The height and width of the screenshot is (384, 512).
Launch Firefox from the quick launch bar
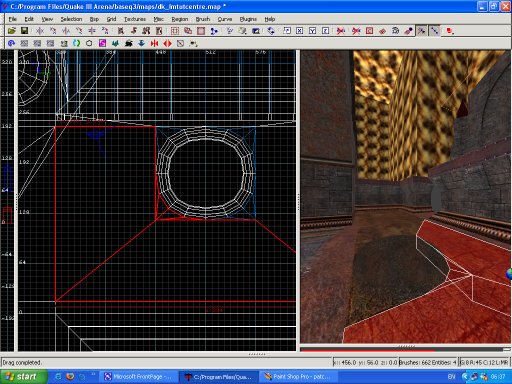click(x=70, y=376)
